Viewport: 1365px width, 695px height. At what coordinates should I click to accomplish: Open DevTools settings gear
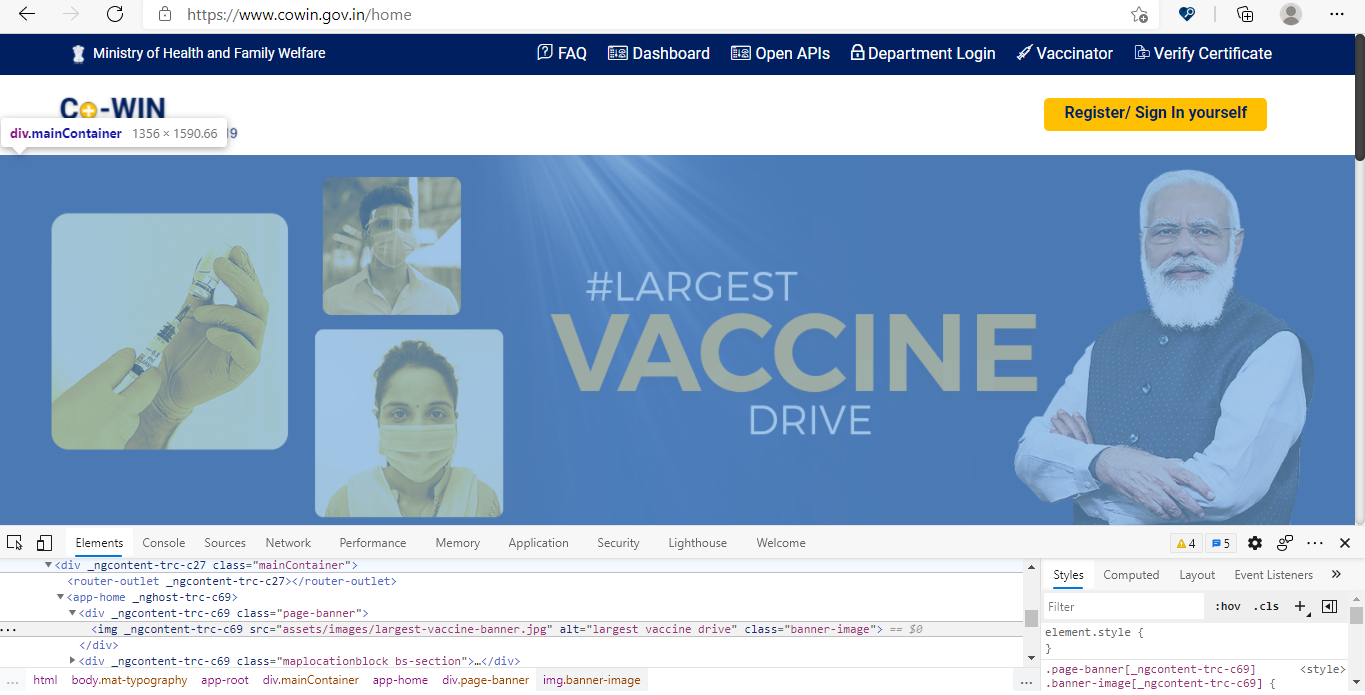1255,543
